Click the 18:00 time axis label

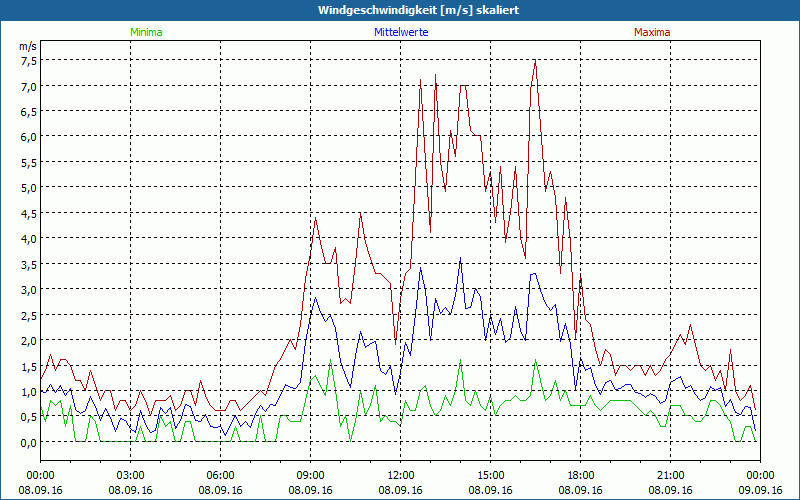tap(581, 476)
